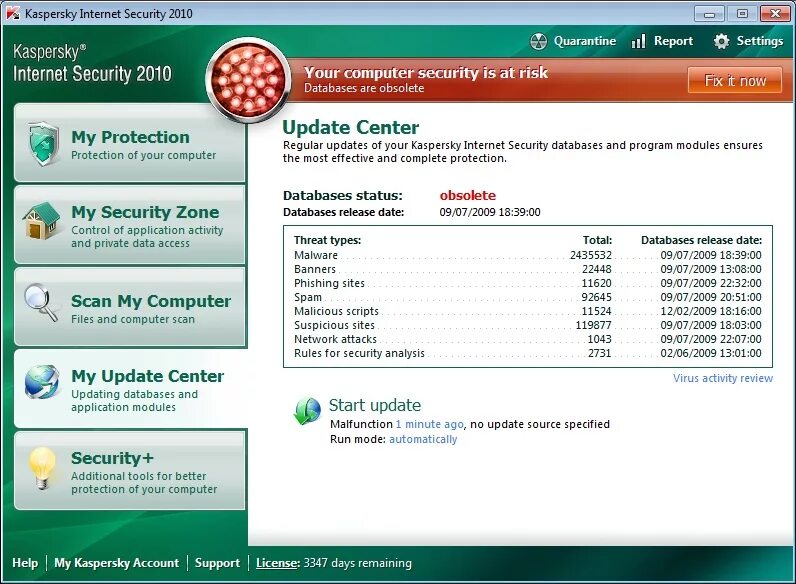The width and height of the screenshot is (796, 584).
Task: Change run mode via 'automatically' link
Action: point(423,439)
